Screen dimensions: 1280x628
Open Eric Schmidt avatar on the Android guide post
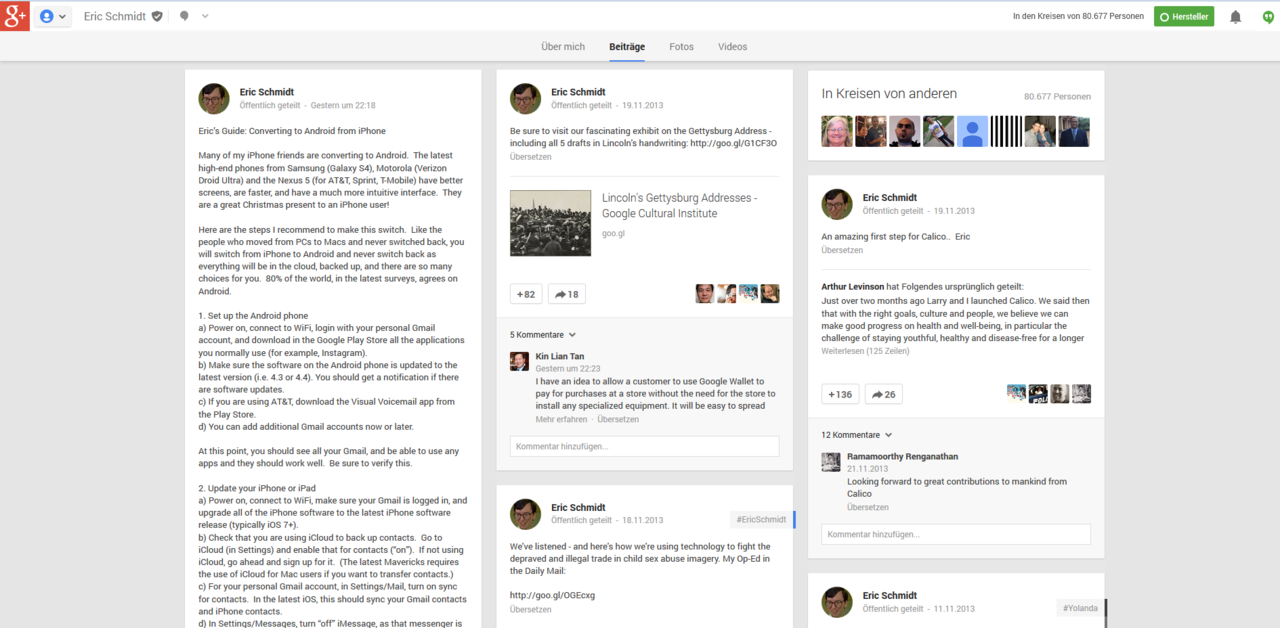[214, 98]
